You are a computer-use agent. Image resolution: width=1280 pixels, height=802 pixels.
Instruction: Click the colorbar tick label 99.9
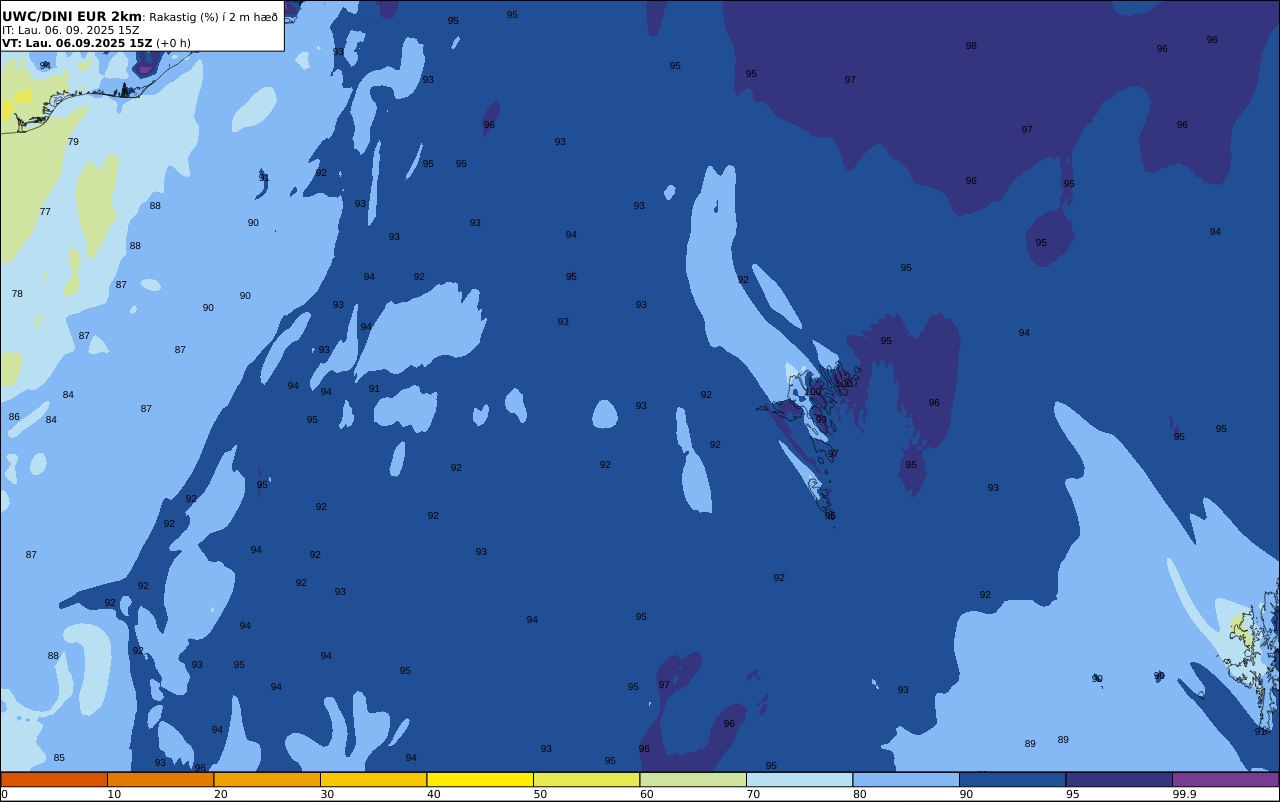[x=1185, y=794]
